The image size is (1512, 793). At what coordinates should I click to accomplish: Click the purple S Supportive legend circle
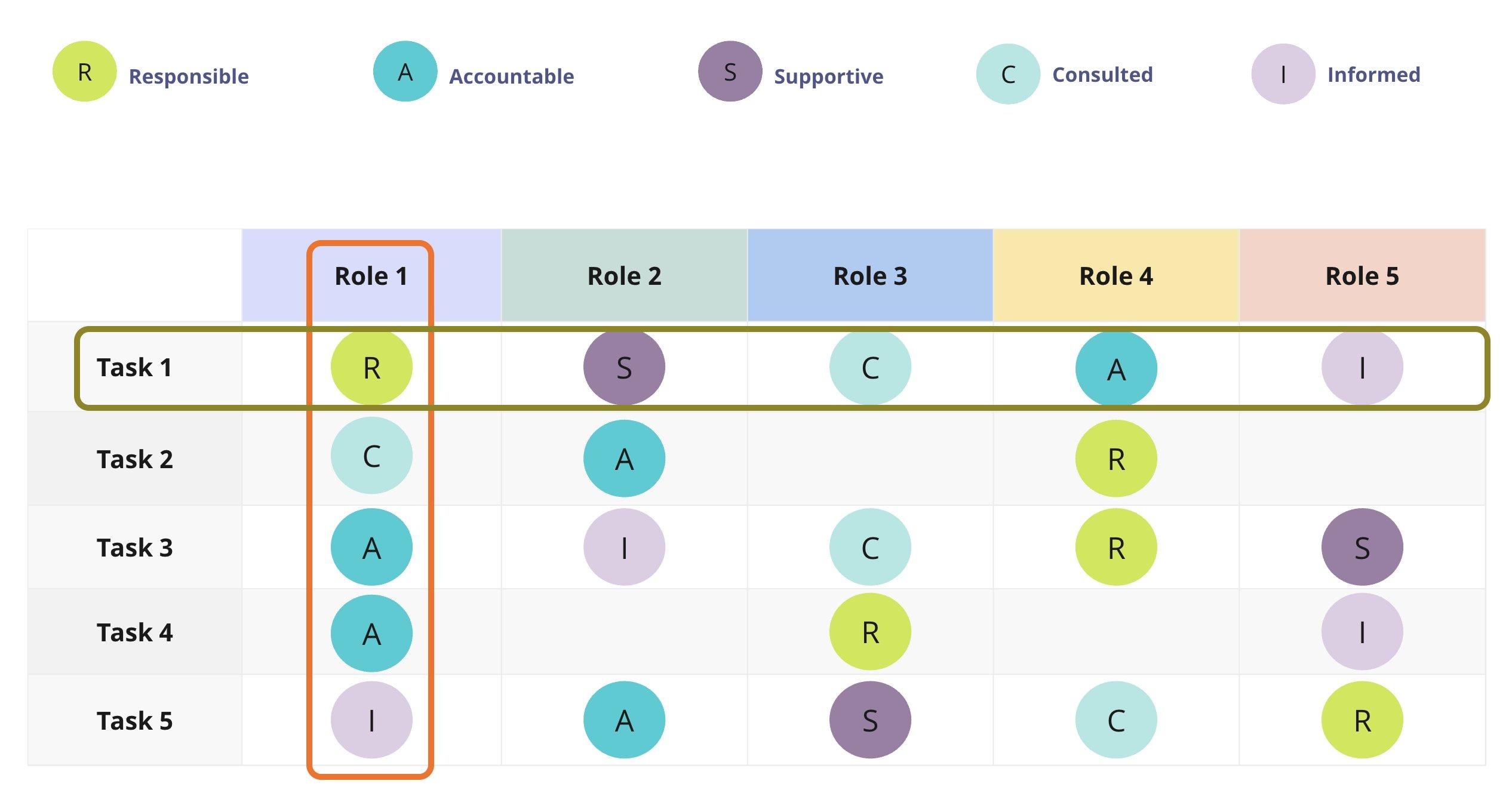click(x=730, y=72)
